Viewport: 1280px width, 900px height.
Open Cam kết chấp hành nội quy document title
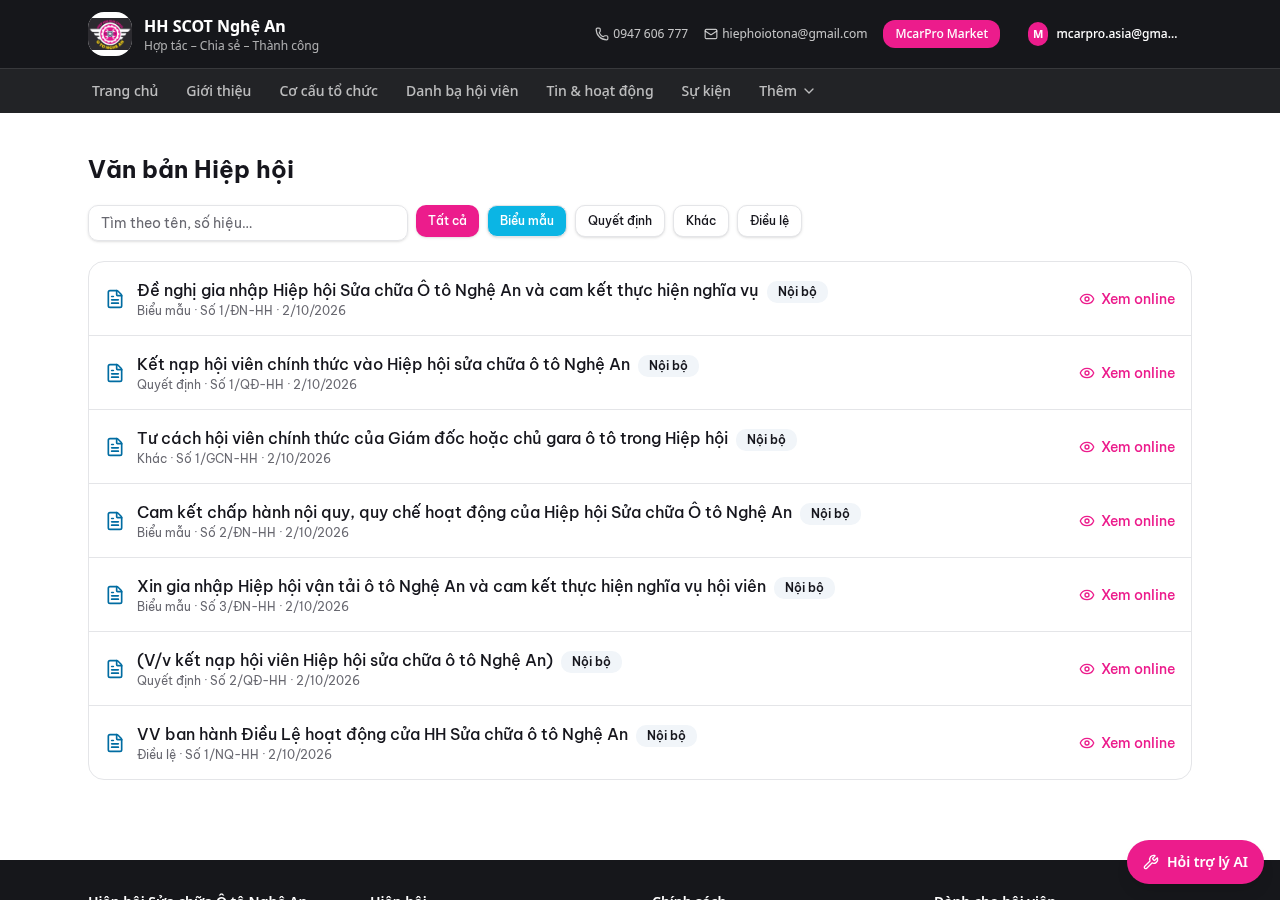[x=464, y=512]
